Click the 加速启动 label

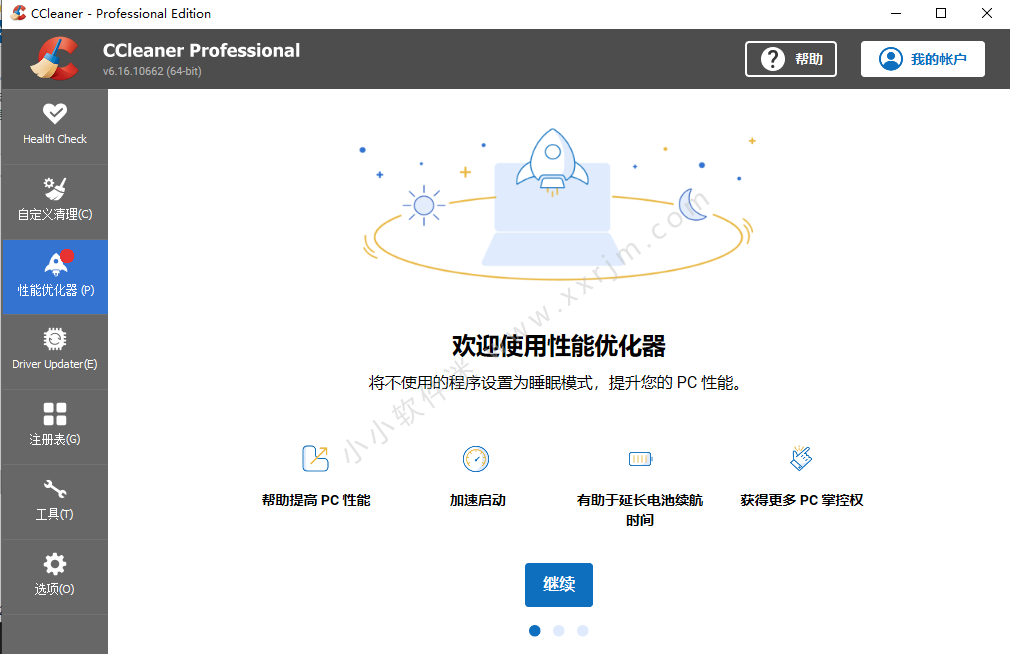click(x=477, y=500)
